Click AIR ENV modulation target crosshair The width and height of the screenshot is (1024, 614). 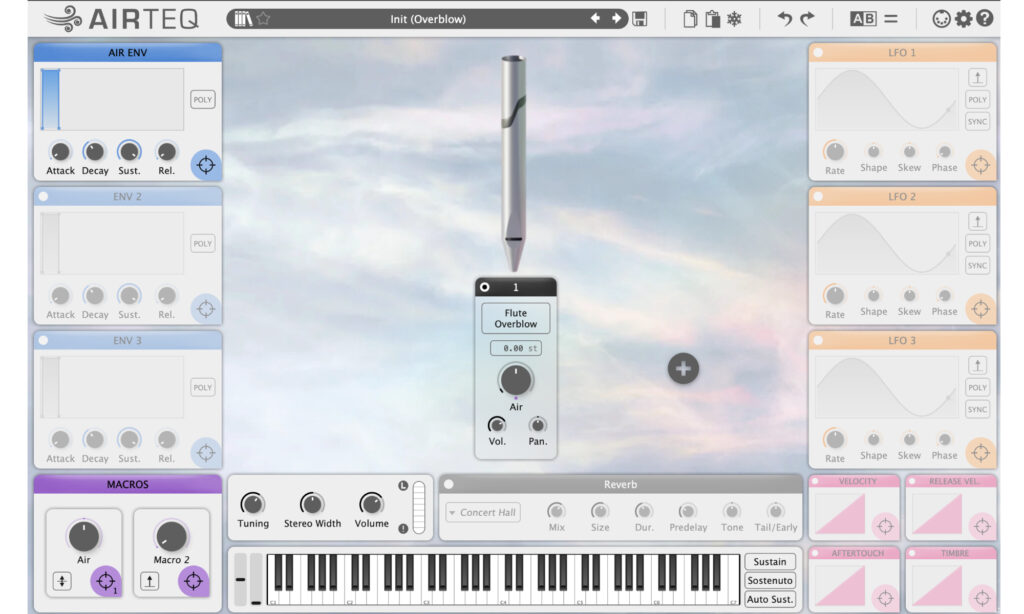tap(206, 165)
